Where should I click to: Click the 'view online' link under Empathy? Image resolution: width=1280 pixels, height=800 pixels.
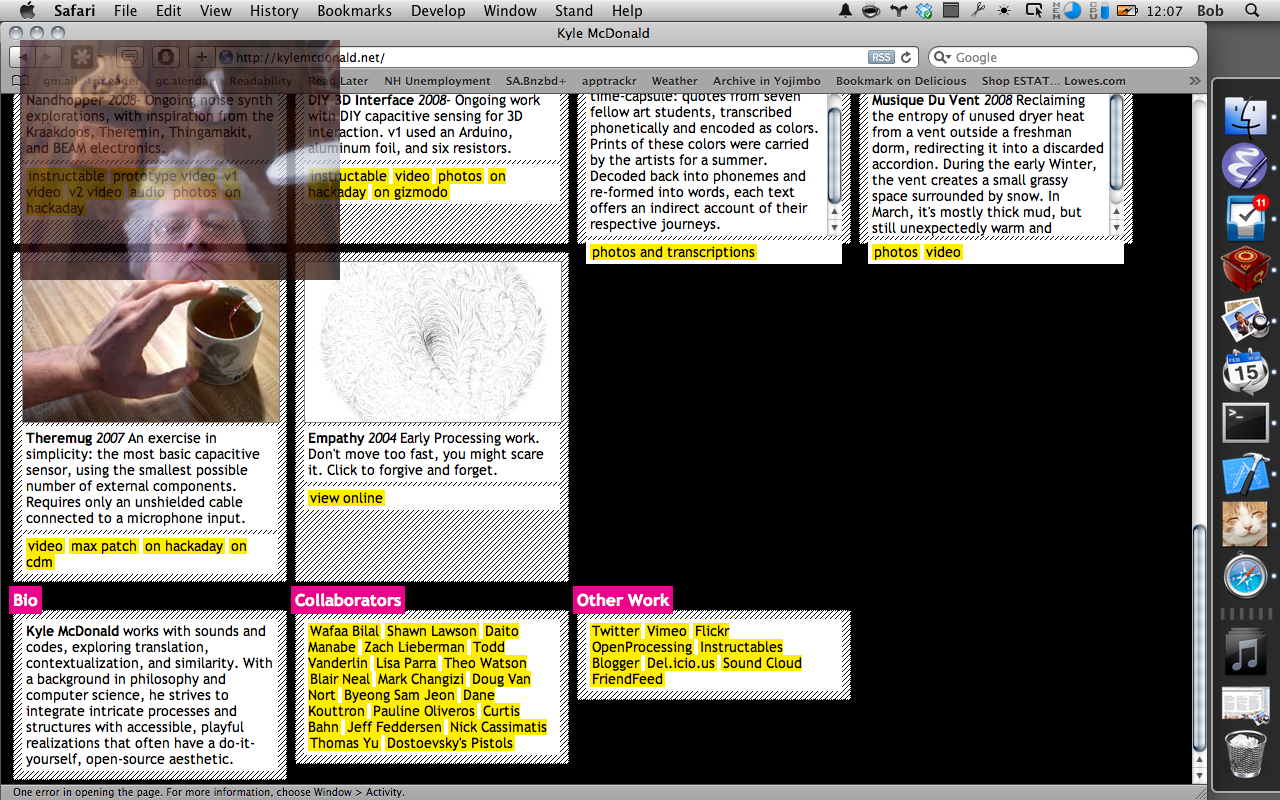tap(346, 498)
